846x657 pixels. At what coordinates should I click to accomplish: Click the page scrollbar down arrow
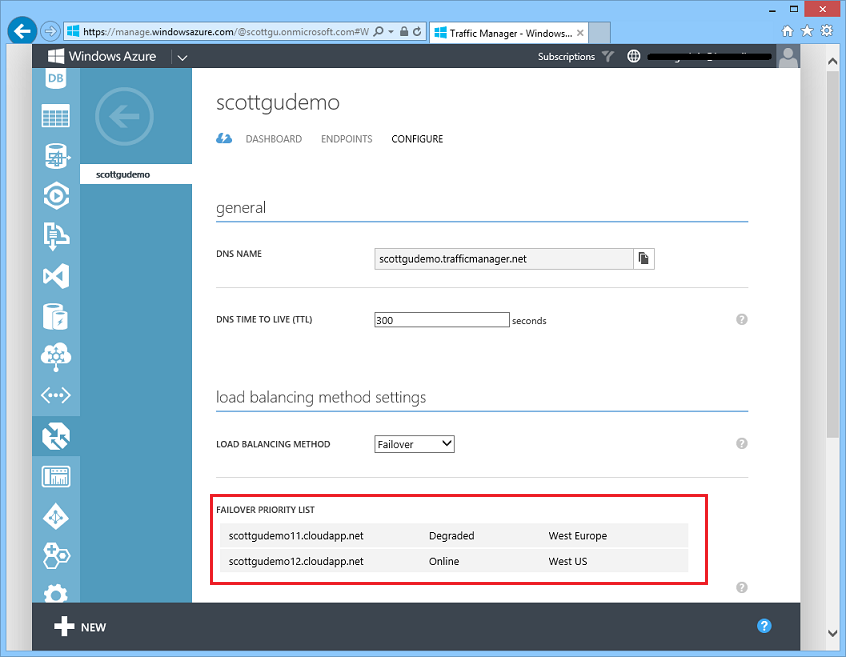(x=833, y=633)
